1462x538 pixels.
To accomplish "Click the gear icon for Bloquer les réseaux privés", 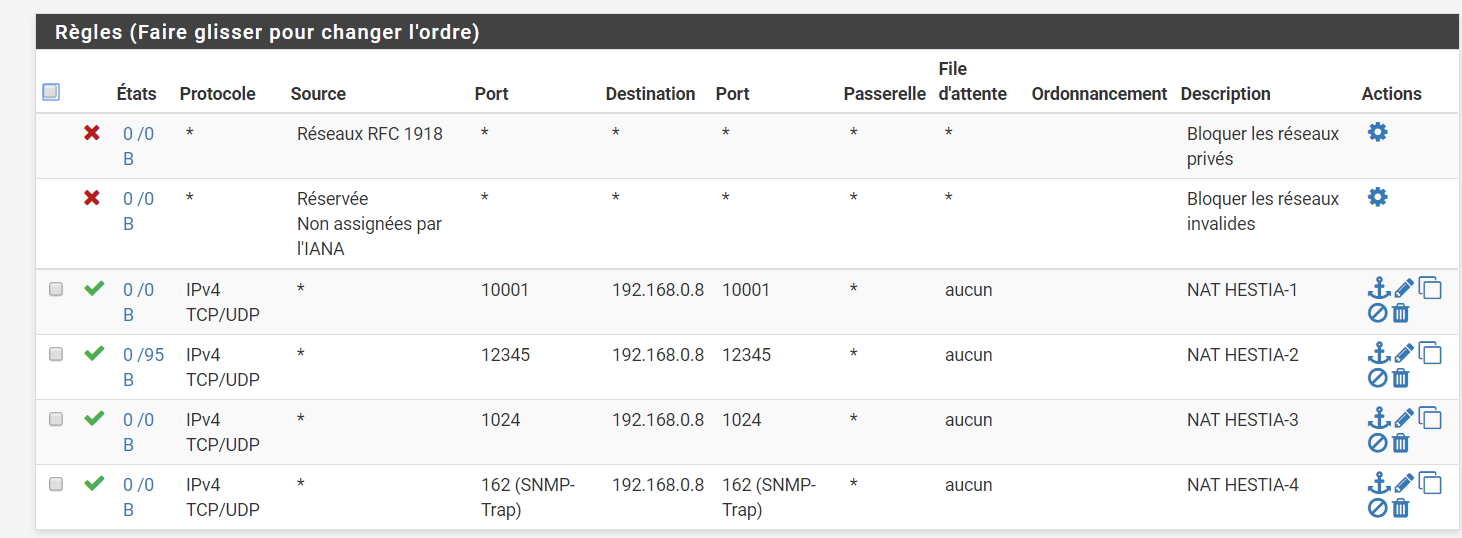I will click(x=1377, y=132).
